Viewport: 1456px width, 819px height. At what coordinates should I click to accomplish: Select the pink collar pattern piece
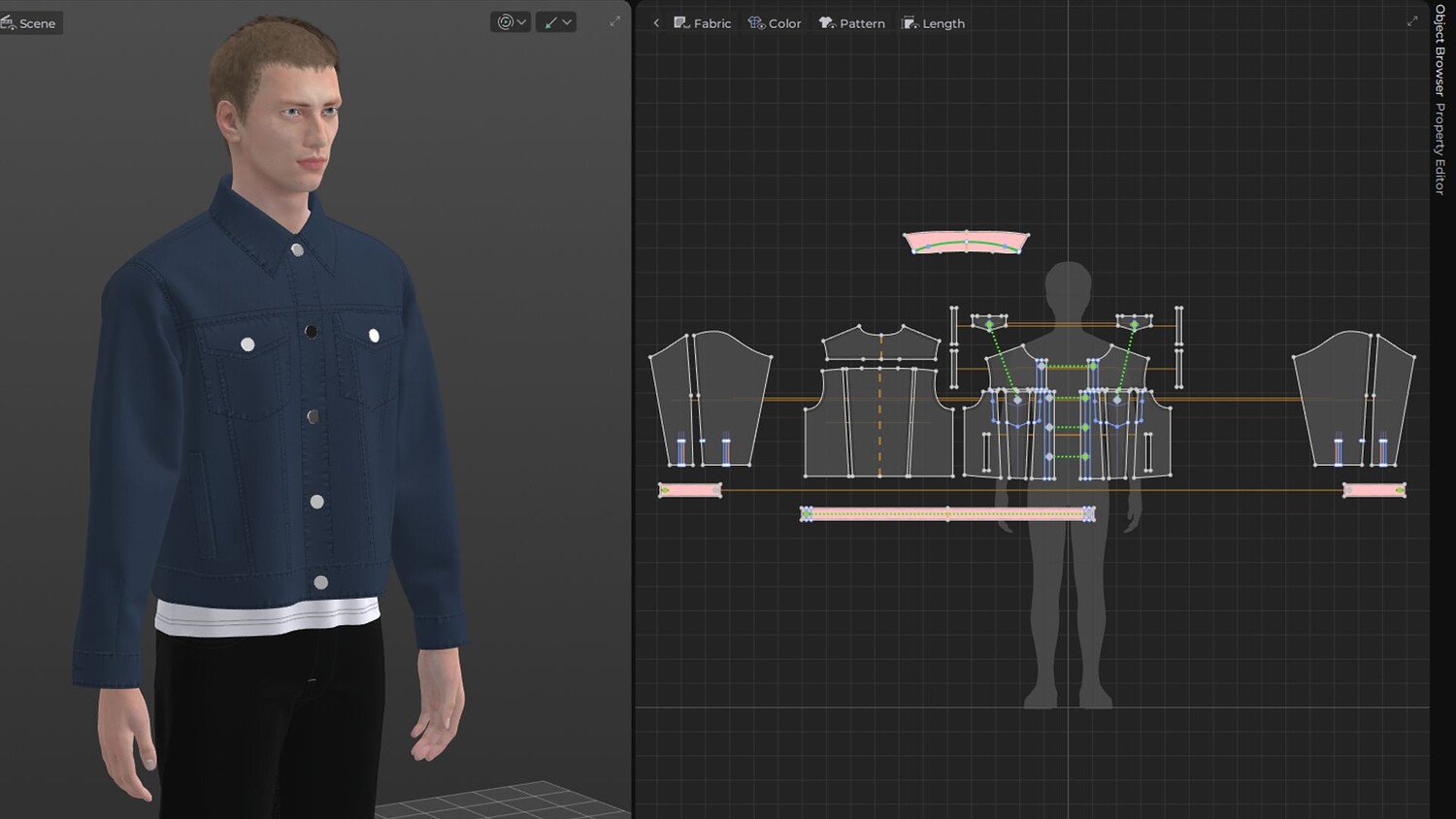point(966,243)
